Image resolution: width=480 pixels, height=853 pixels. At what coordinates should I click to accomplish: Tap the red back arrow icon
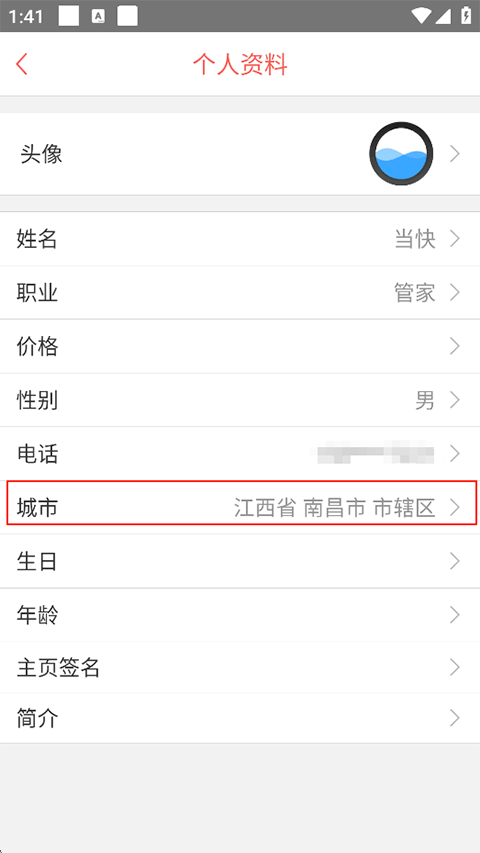(x=22, y=64)
